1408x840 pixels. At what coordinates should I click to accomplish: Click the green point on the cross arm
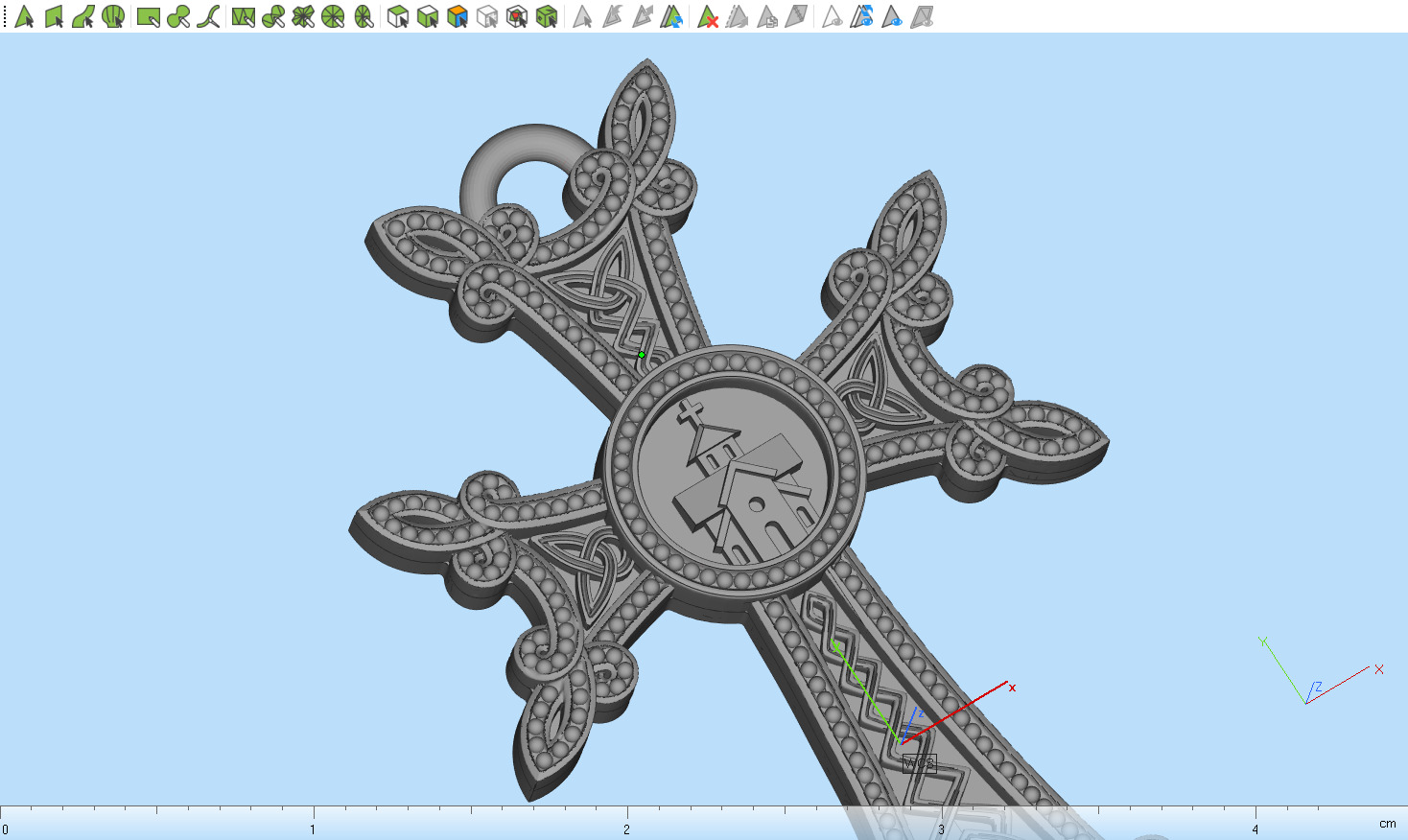point(642,355)
